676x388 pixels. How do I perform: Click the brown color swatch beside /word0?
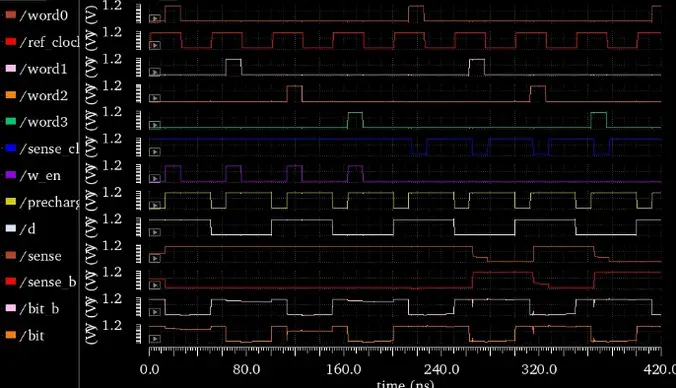[x=11, y=15]
